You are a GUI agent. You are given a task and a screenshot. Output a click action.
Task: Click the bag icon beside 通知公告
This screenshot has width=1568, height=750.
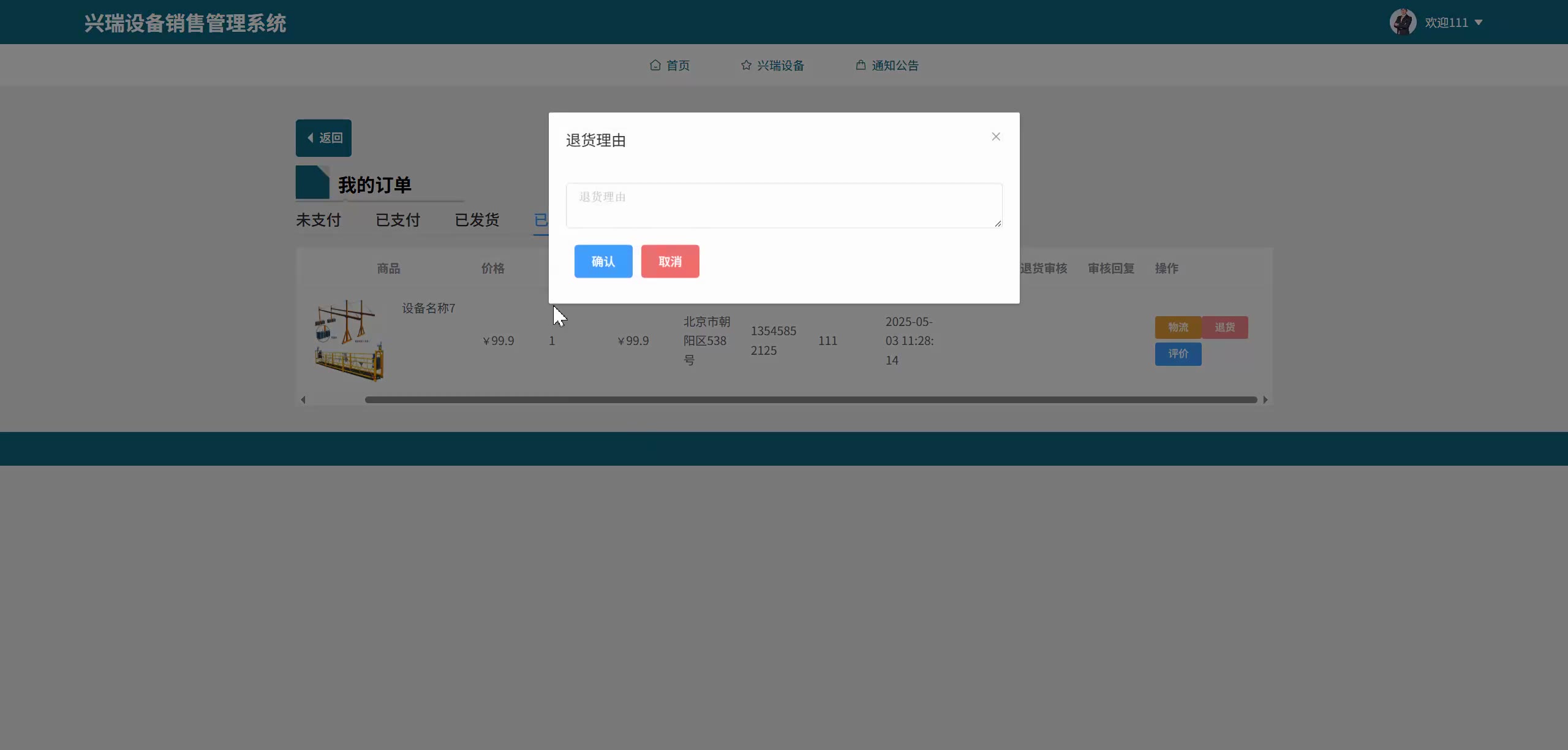pyautogui.click(x=860, y=65)
